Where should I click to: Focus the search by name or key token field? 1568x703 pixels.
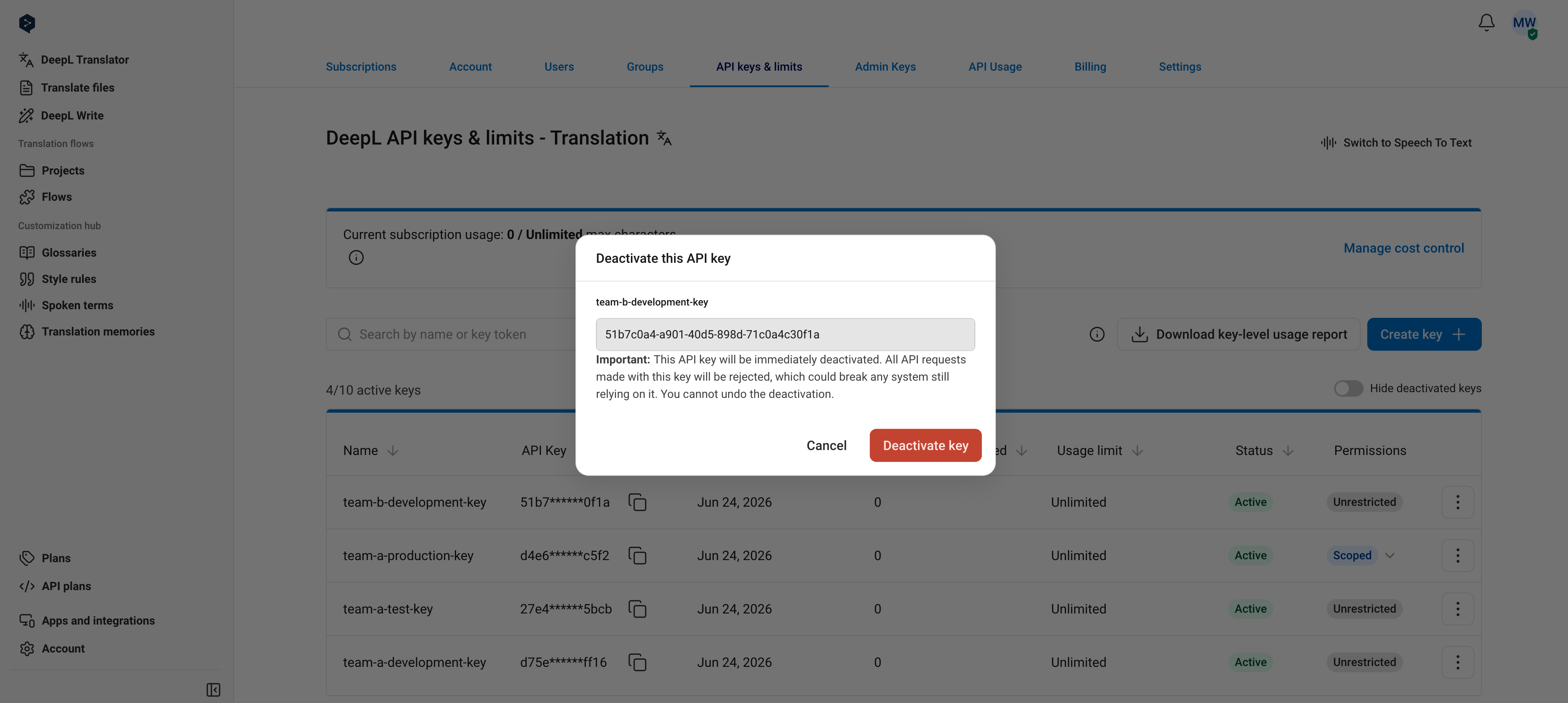[451, 334]
